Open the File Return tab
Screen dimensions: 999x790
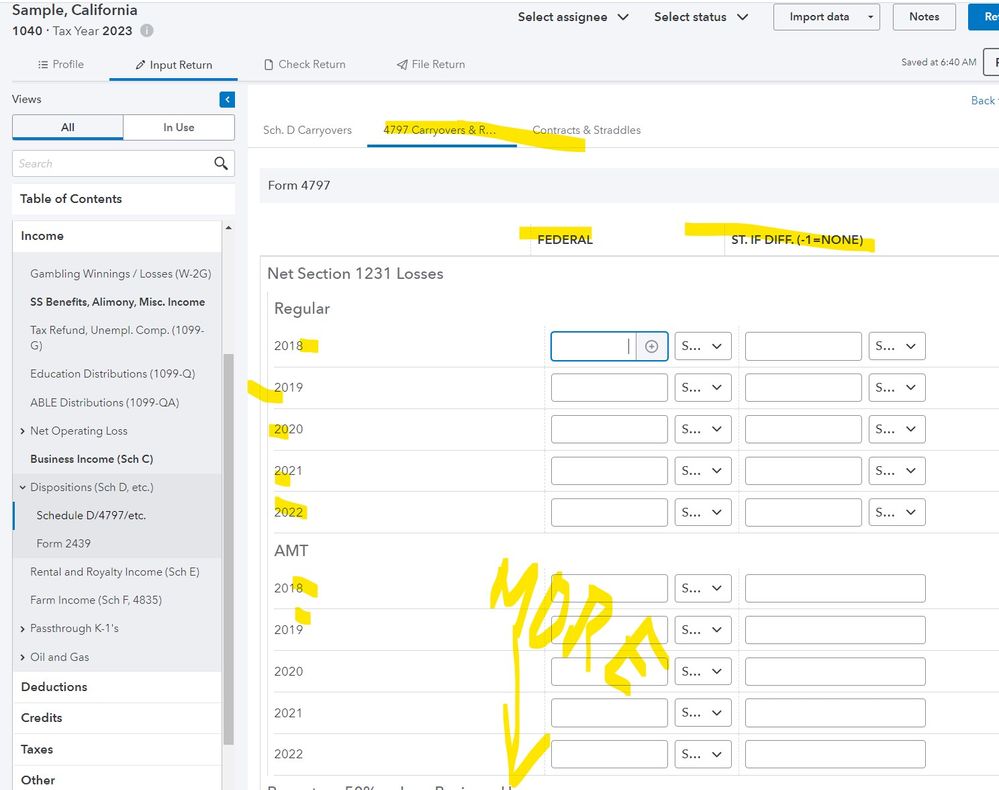431,64
